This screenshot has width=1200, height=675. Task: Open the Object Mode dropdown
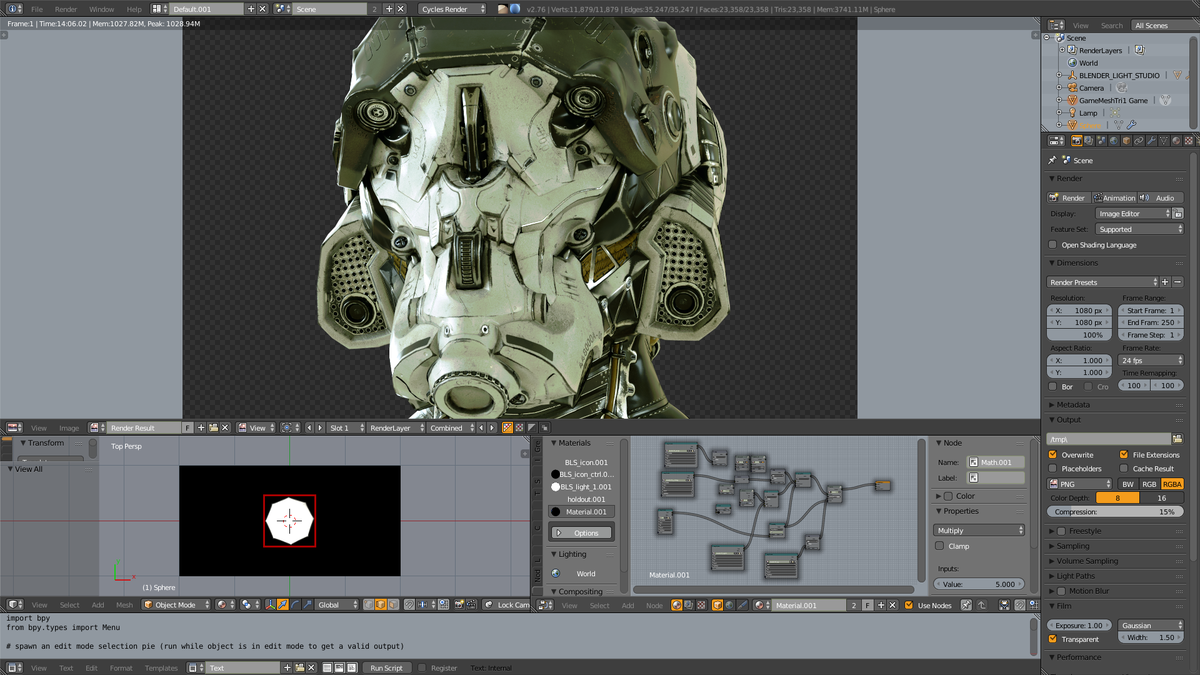click(177, 605)
